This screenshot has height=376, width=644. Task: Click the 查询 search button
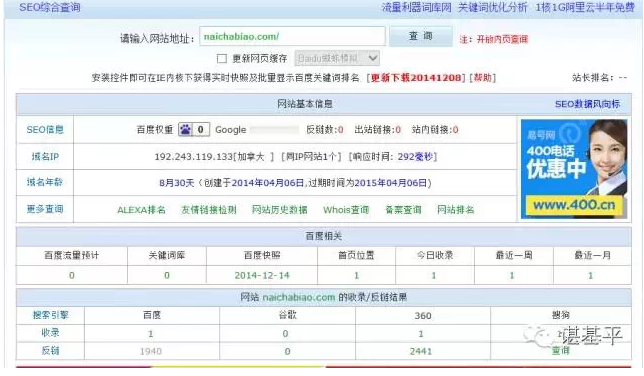(421, 36)
